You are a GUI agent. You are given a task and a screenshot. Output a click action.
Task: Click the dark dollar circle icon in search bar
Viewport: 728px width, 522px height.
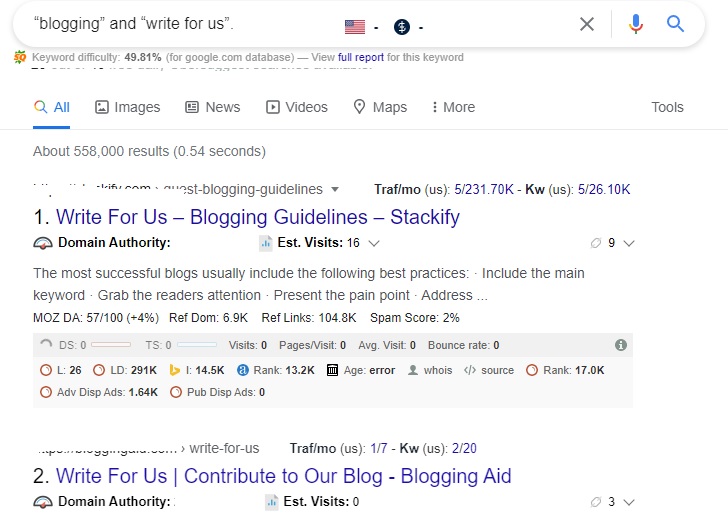pos(402,27)
